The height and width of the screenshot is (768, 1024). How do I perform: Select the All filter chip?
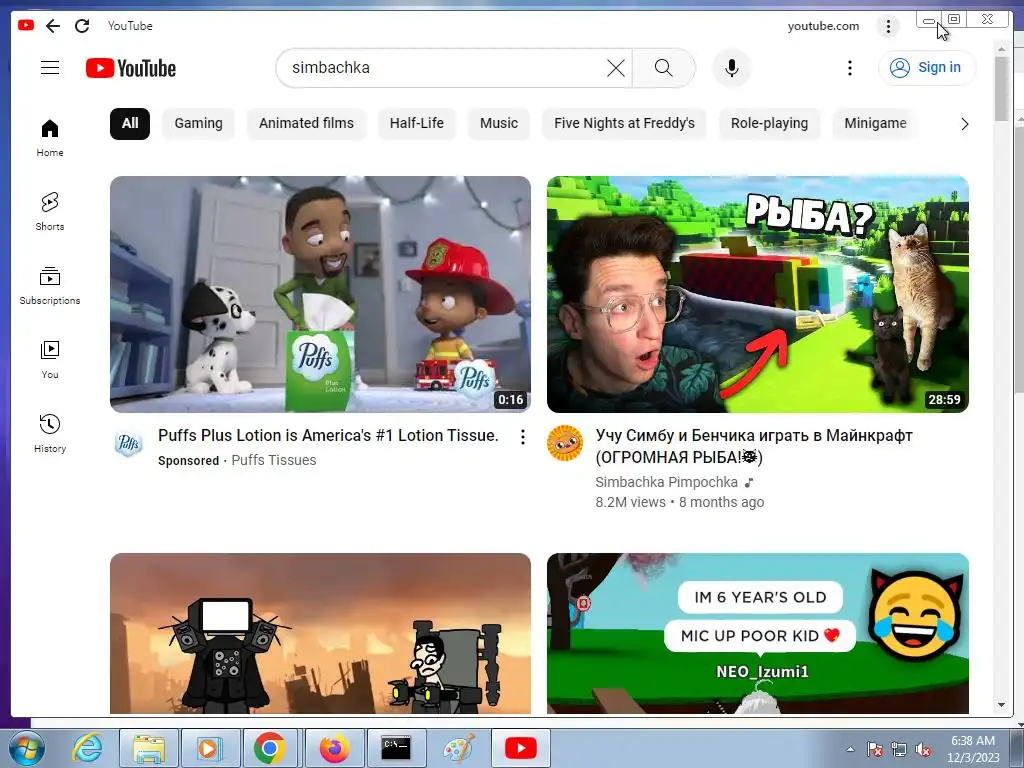tap(130, 123)
